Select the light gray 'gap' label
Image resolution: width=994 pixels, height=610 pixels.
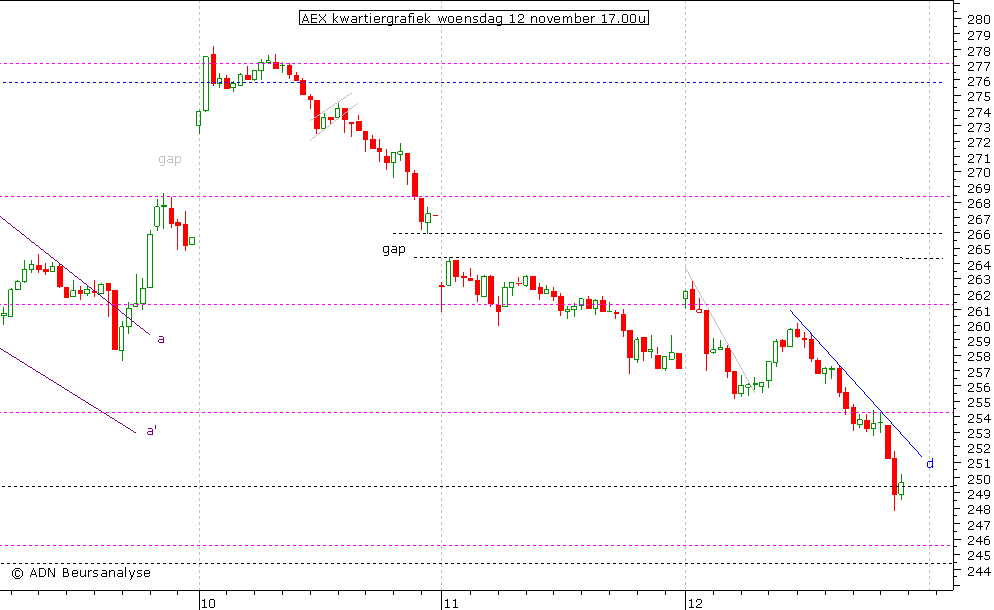coord(170,159)
